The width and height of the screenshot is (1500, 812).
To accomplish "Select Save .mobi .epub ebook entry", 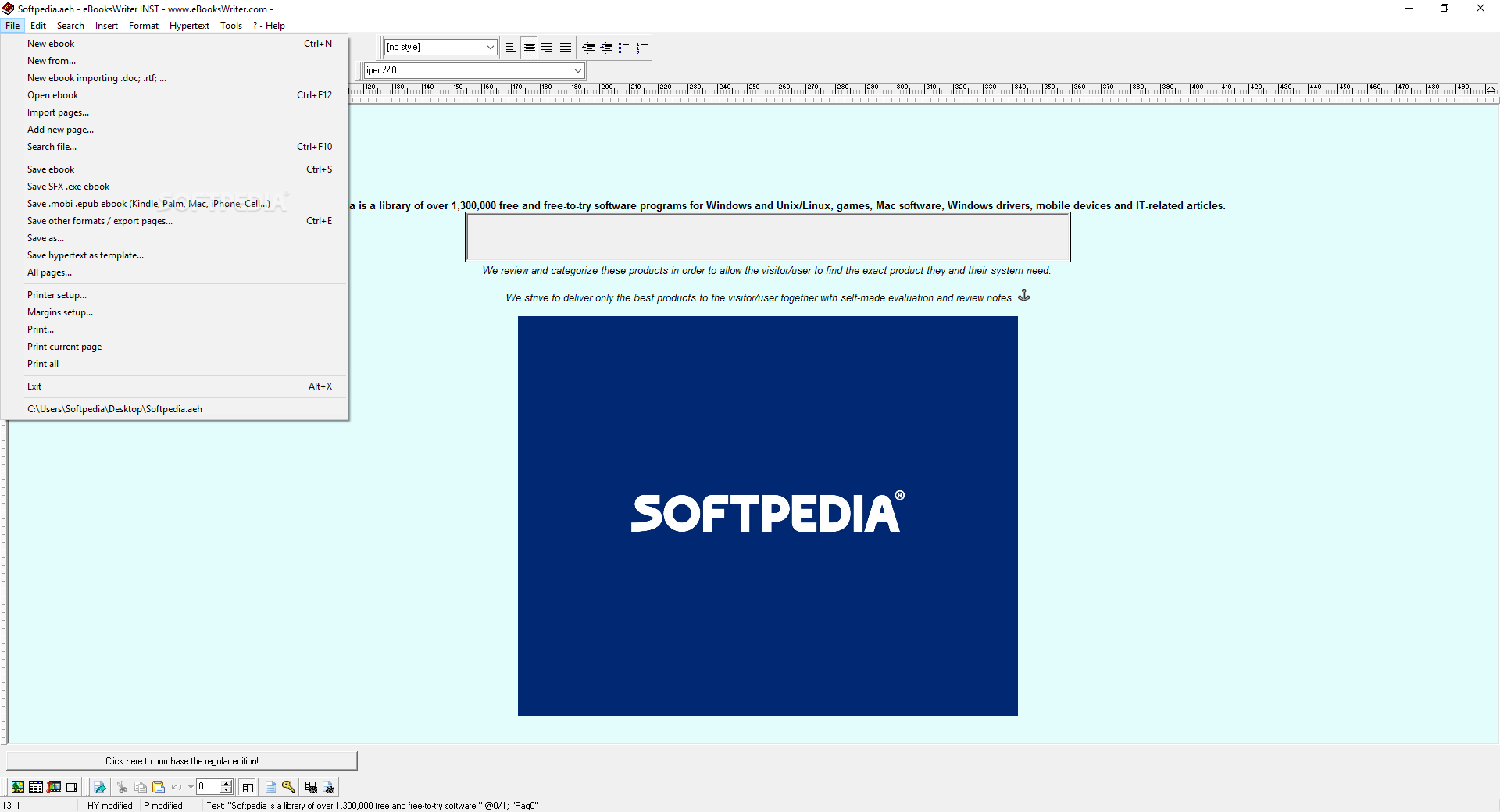I will [175, 204].
